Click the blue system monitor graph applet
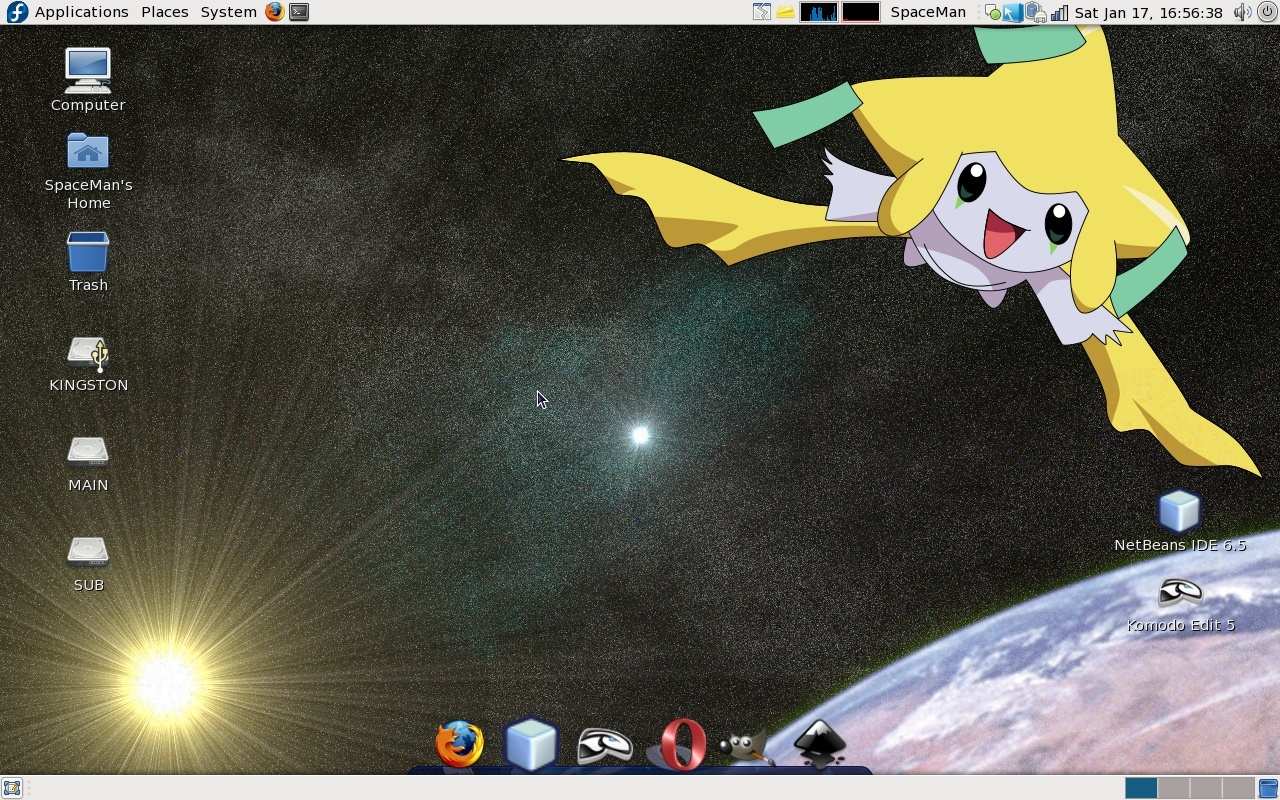 coord(819,12)
